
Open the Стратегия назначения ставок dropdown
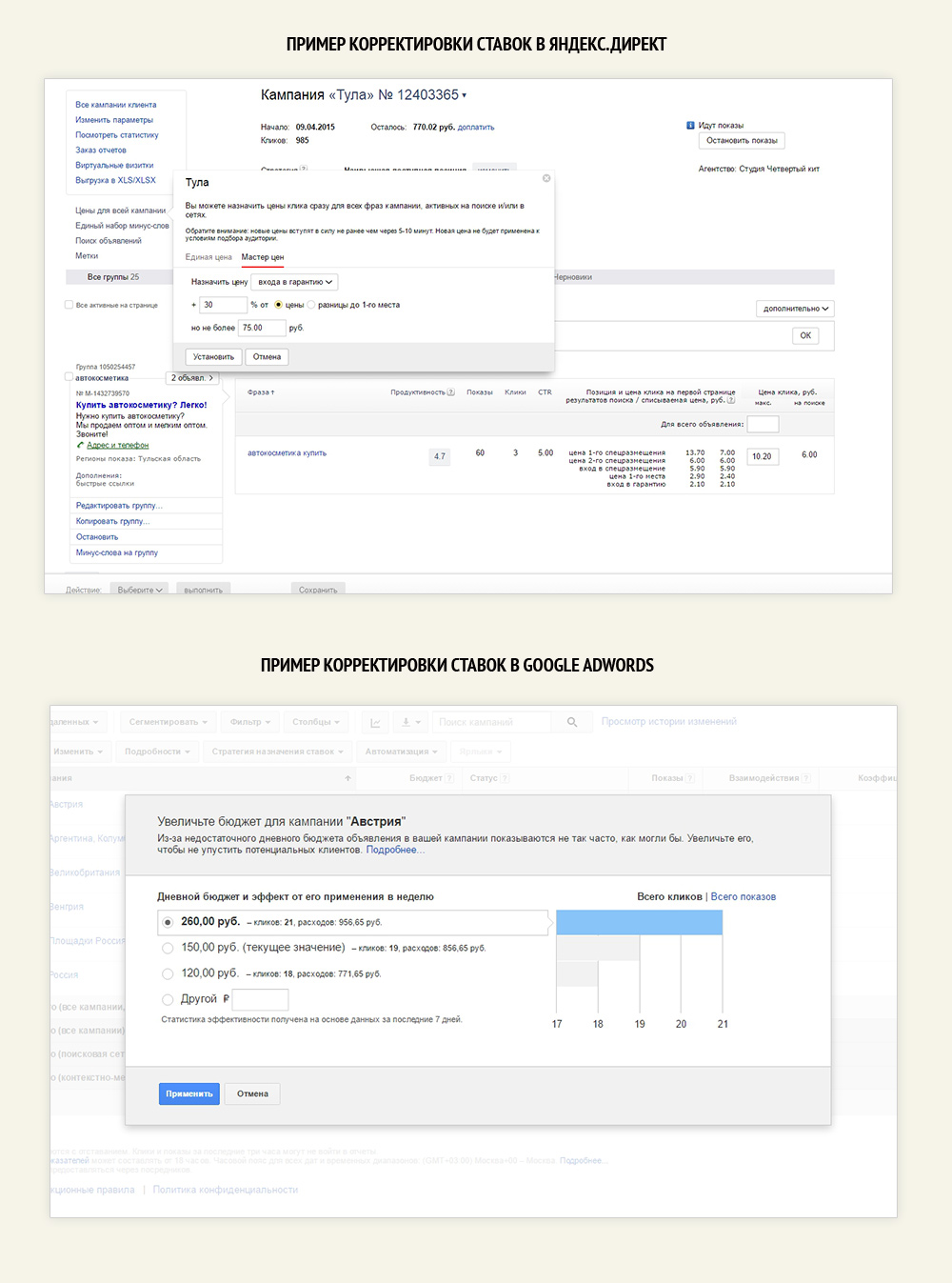click(278, 752)
